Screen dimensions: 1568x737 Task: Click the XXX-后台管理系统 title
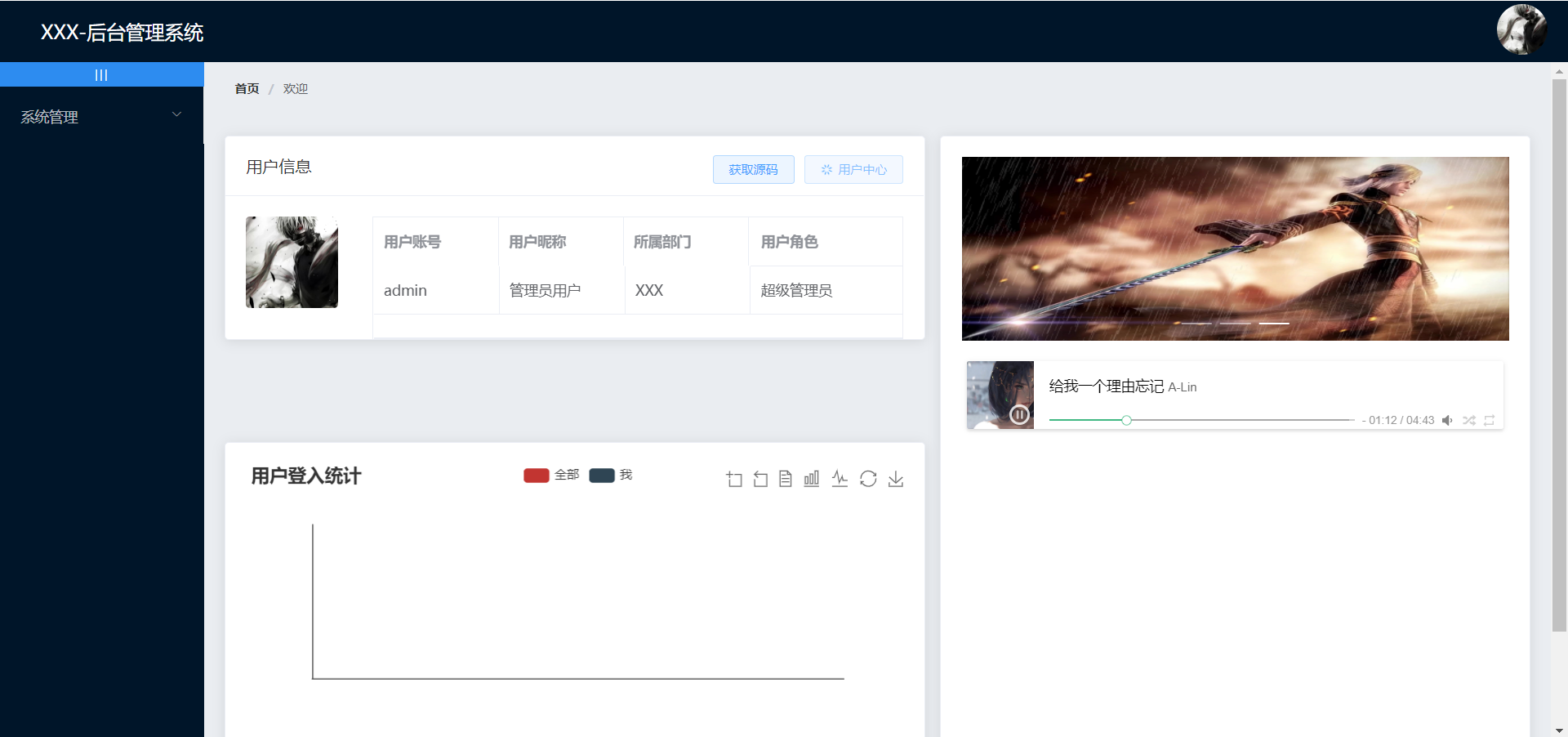[122, 33]
